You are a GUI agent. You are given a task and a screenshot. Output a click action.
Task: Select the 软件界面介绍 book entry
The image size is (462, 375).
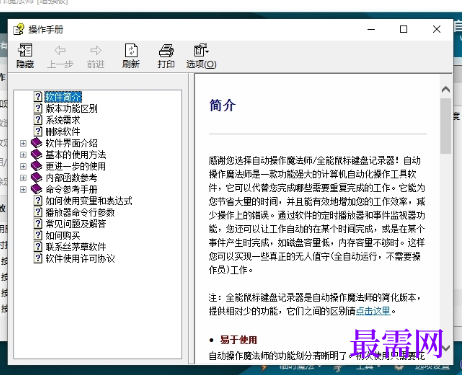[71, 143]
